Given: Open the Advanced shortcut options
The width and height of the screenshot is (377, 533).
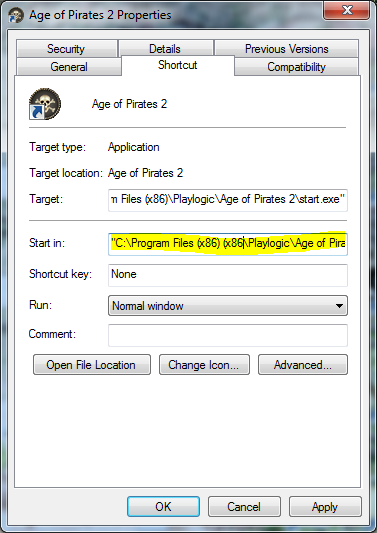Looking at the screenshot, I should [303, 365].
